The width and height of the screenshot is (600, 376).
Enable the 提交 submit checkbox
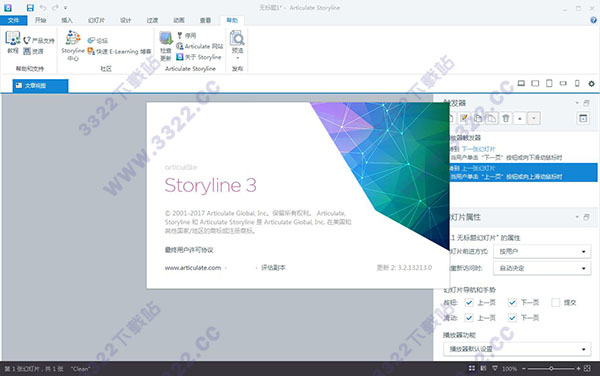click(556, 303)
